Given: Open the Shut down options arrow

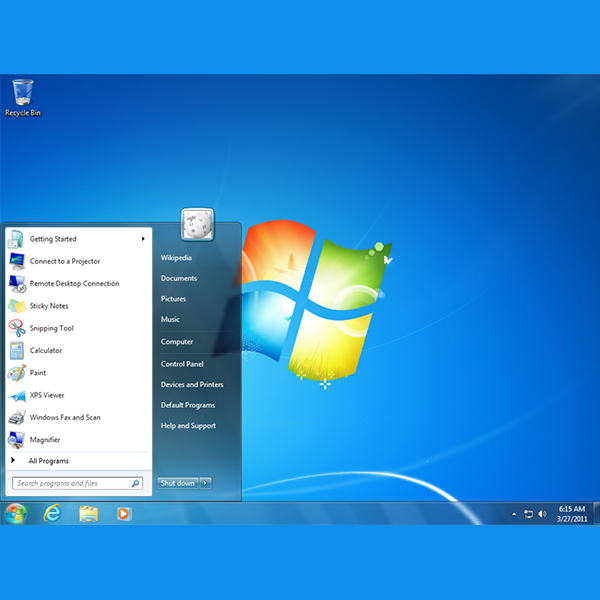Looking at the screenshot, I should pyautogui.click(x=205, y=483).
